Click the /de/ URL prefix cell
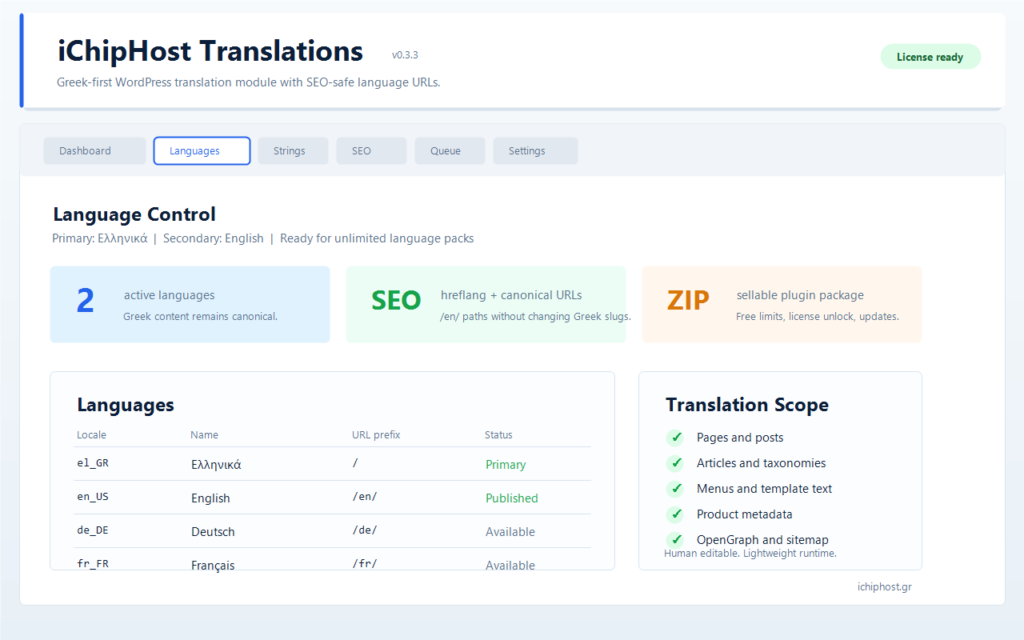 tap(364, 530)
